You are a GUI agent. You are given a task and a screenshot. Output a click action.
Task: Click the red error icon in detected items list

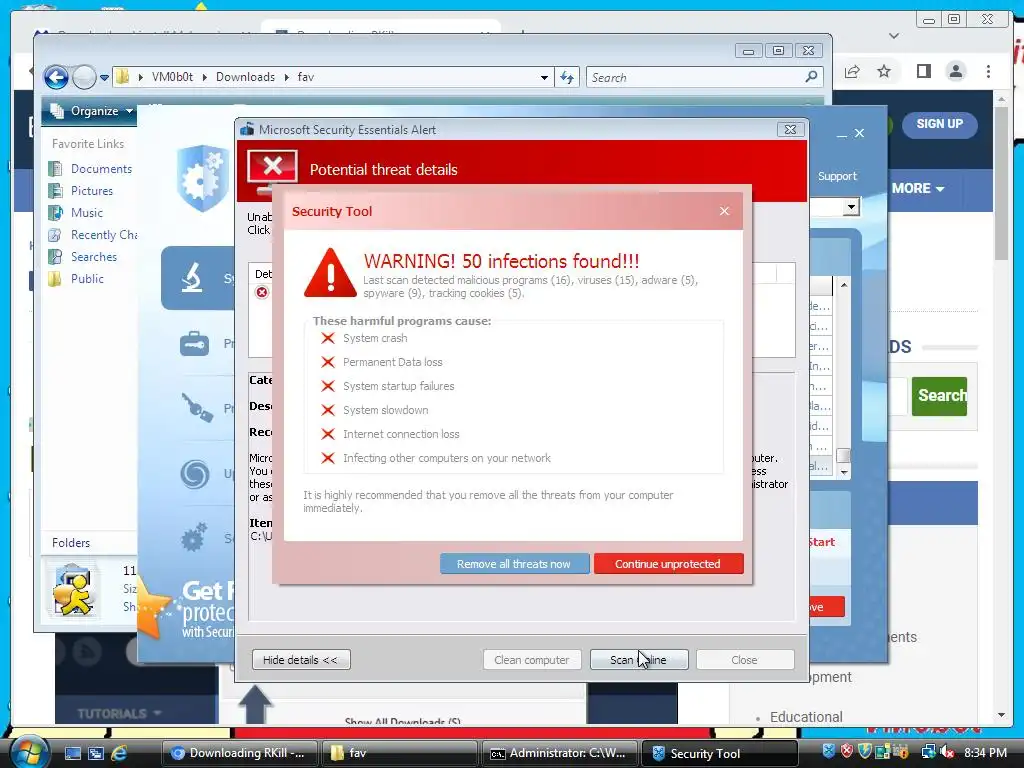(262, 292)
